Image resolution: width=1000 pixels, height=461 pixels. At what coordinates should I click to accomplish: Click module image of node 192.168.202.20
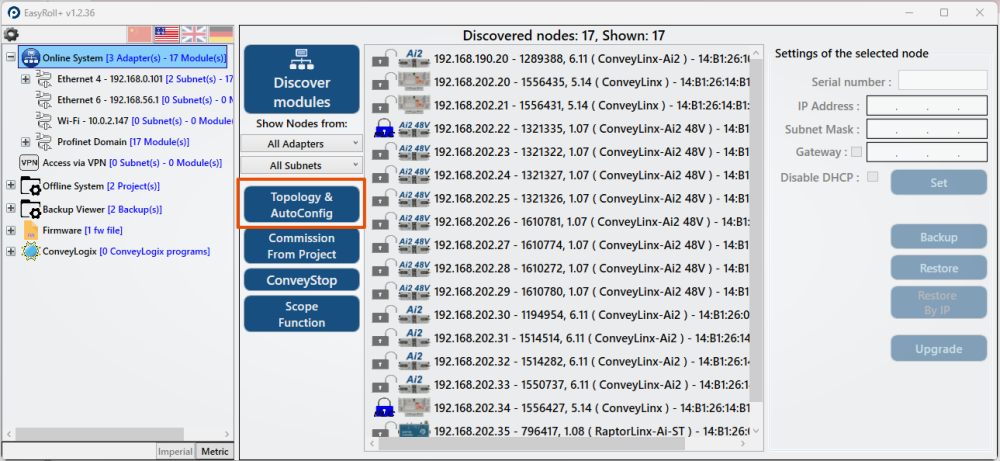pos(414,82)
